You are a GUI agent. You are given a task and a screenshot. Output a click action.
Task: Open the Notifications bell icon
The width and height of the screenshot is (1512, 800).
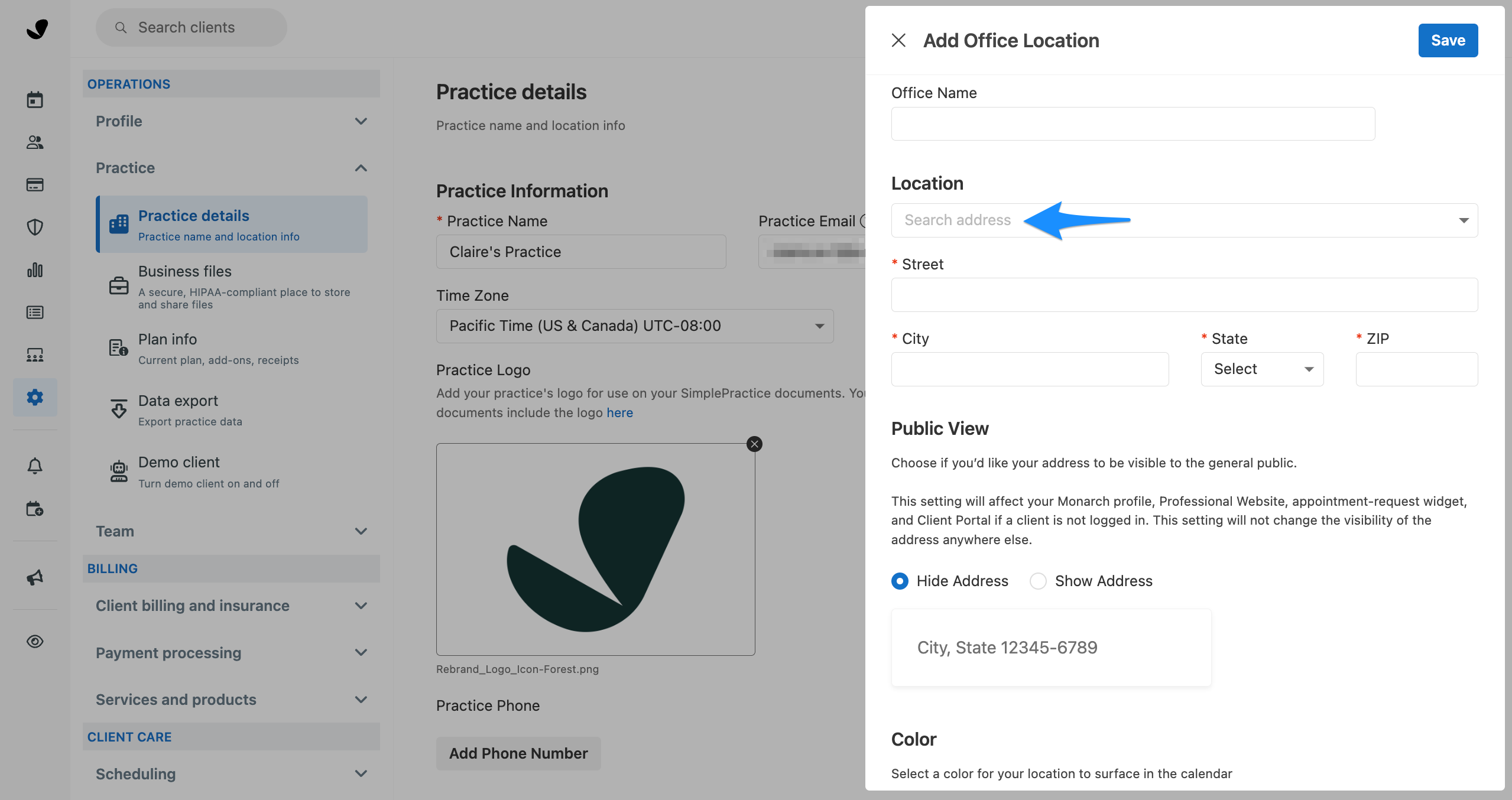coord(35,466)
